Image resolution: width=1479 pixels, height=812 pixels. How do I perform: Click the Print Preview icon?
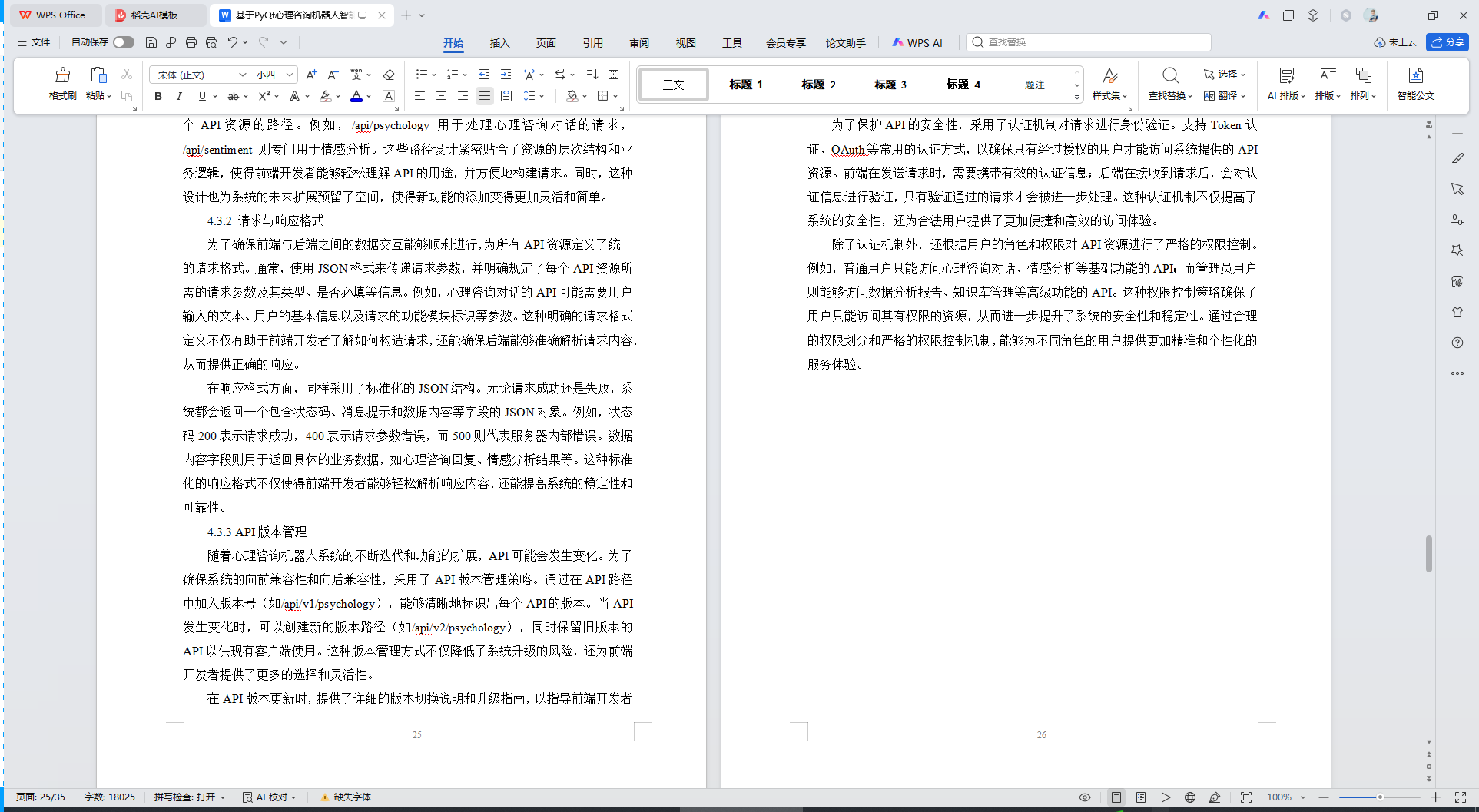[x=211, y=42]
